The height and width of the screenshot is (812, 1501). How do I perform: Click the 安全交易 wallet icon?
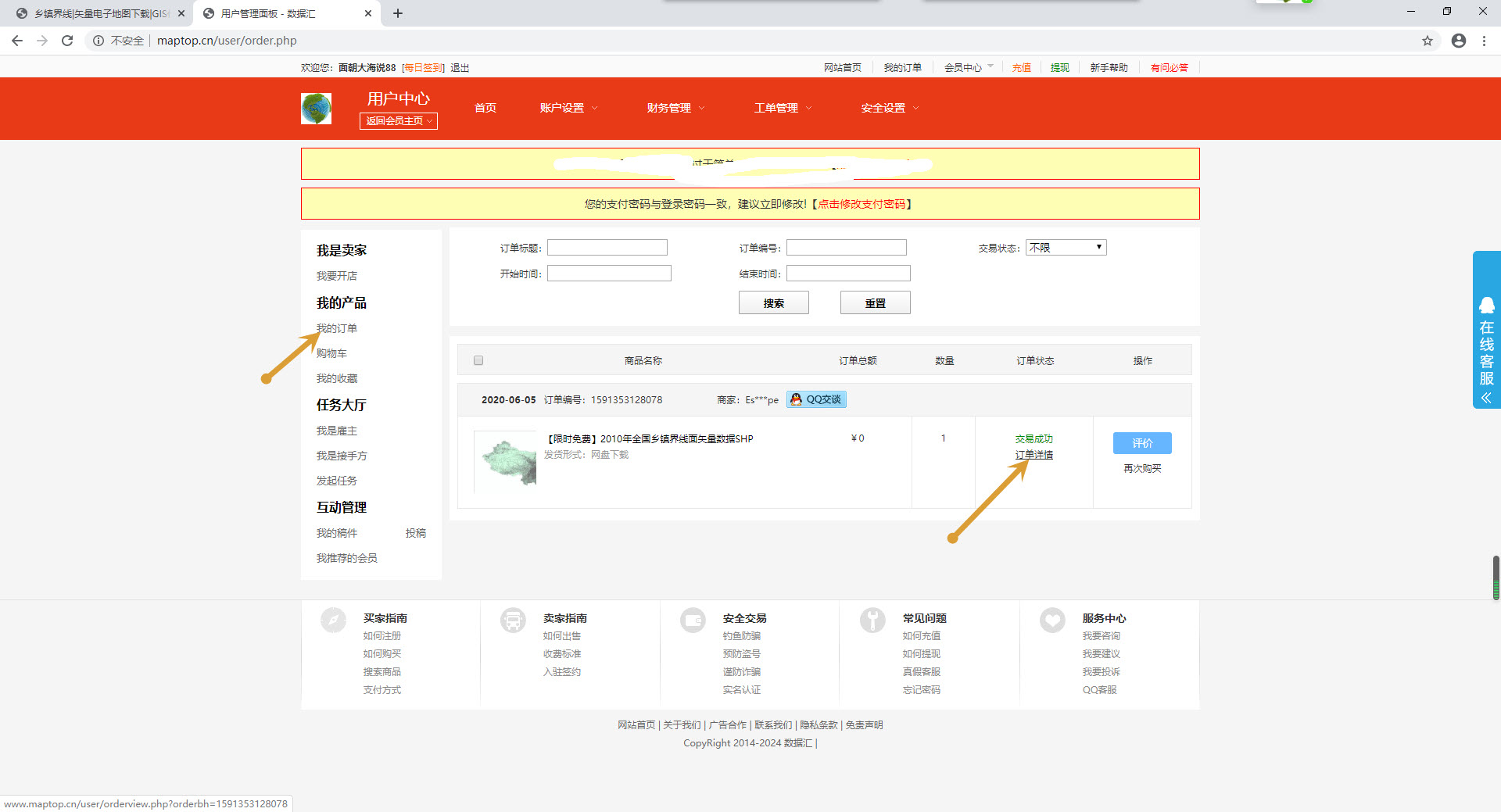[693, 621]
